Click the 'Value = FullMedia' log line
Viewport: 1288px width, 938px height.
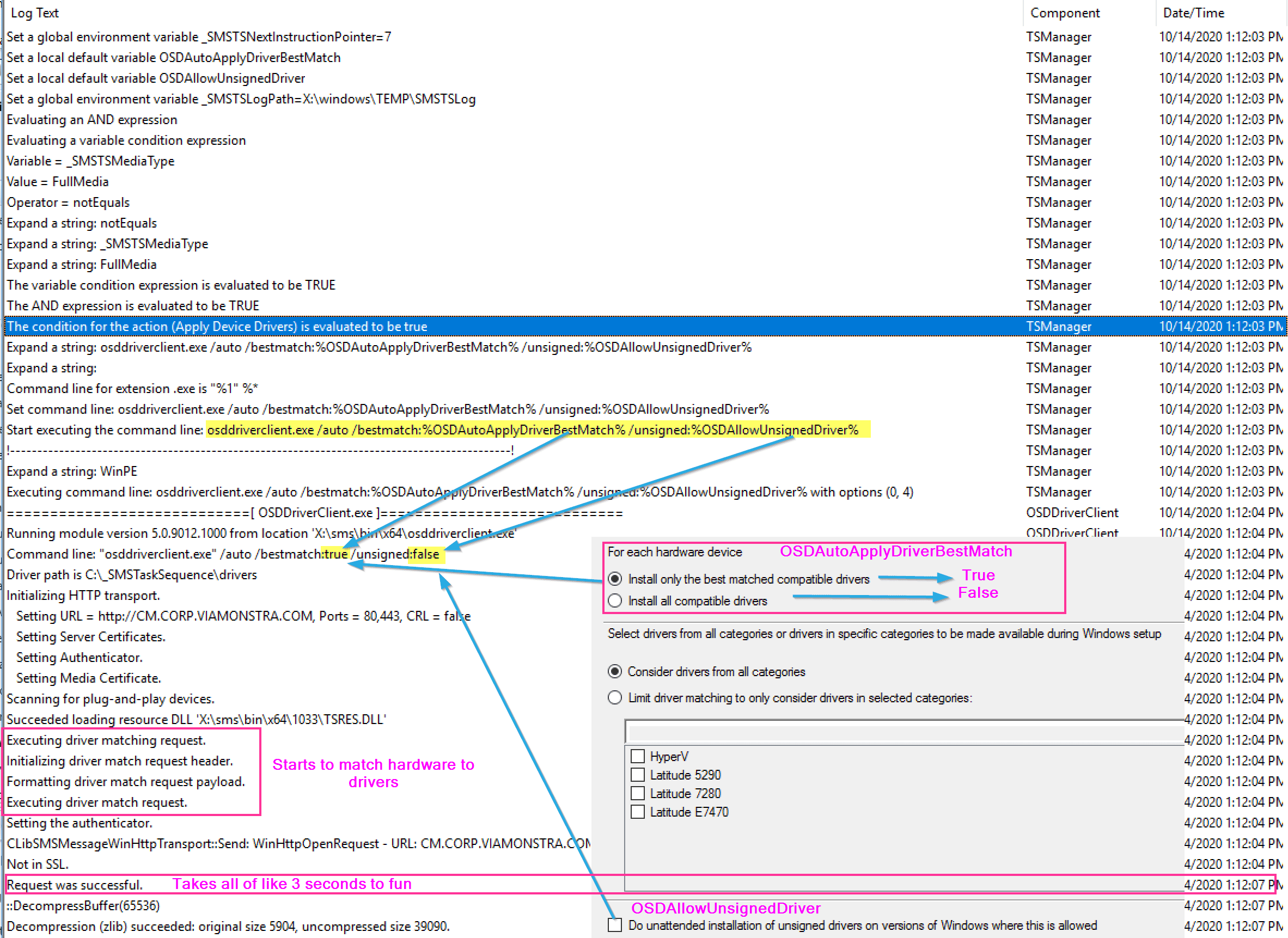pyautogui.click(x=57, y=182)
